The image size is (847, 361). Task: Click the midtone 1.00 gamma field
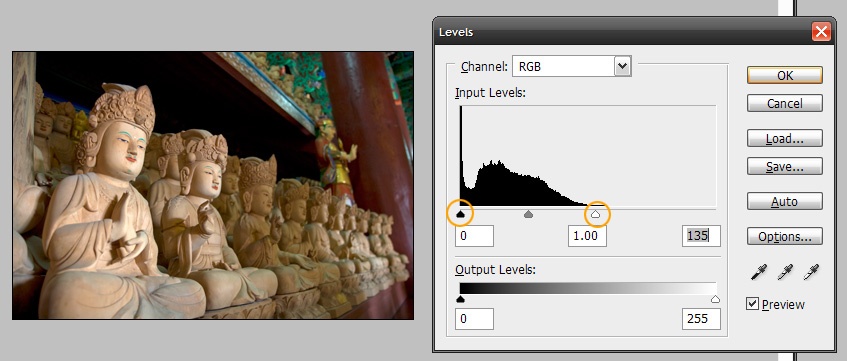point(587,236)
